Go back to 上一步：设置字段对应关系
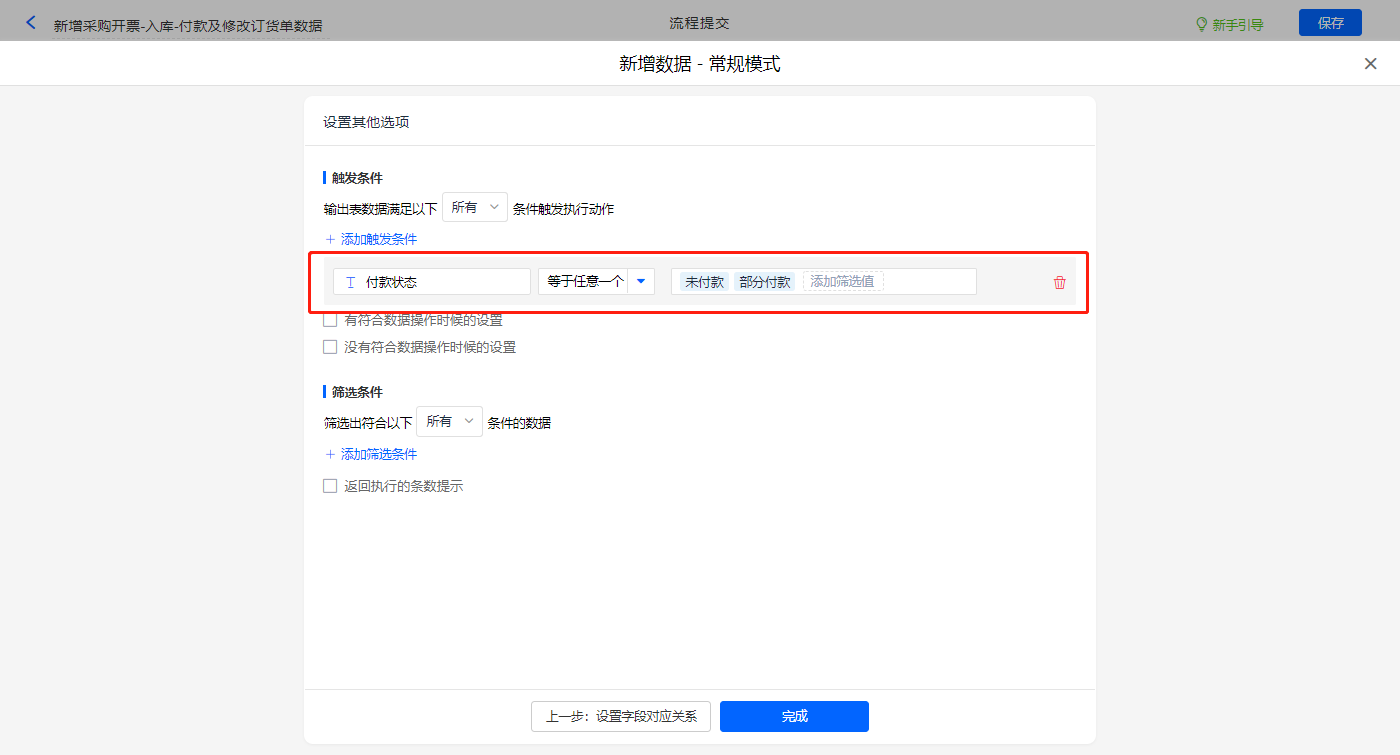The height and width of the screenshot is (755, 1400). [x=621, y=716]
